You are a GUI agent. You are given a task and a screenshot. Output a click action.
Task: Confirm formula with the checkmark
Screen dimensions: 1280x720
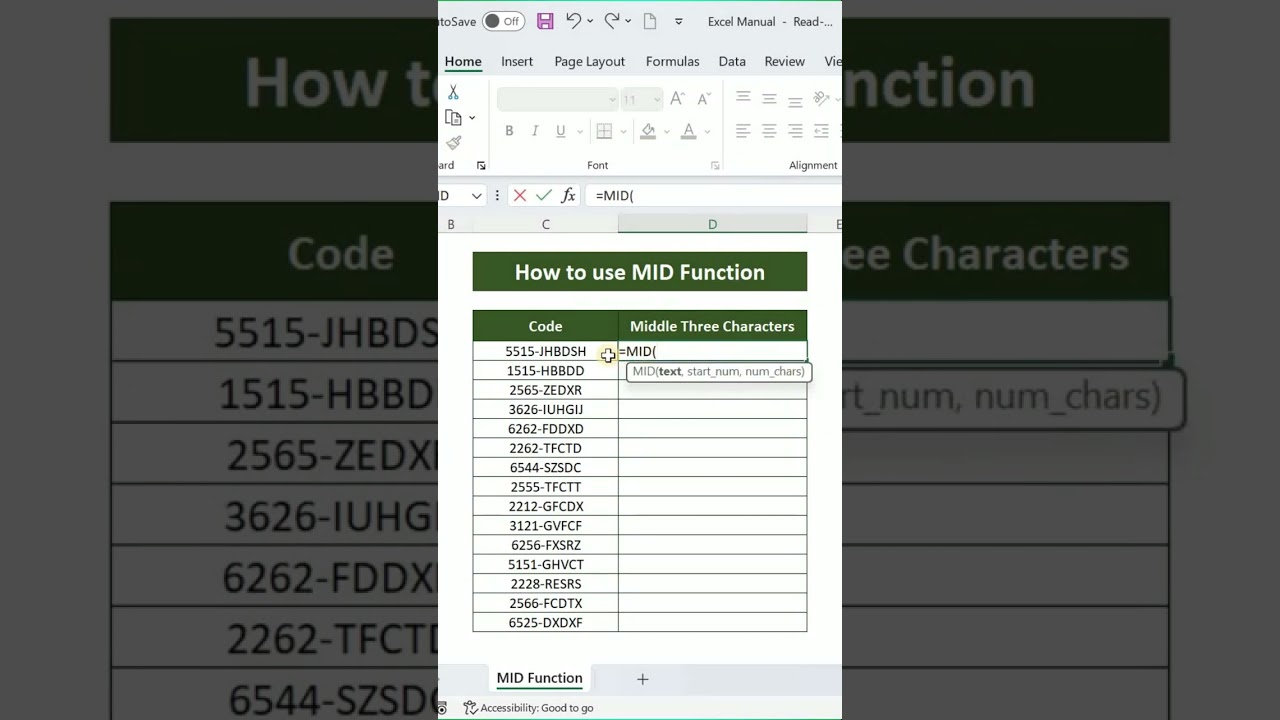point(544,196)
